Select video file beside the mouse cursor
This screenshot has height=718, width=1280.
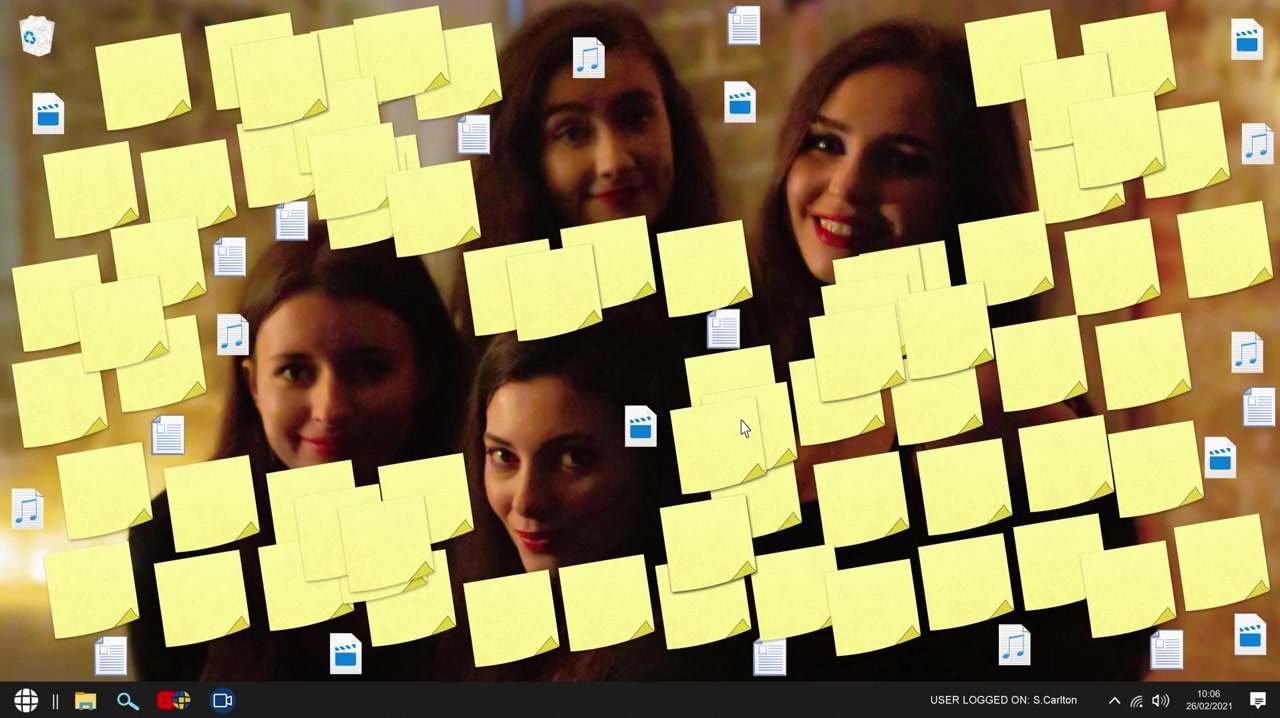point(640,427)
